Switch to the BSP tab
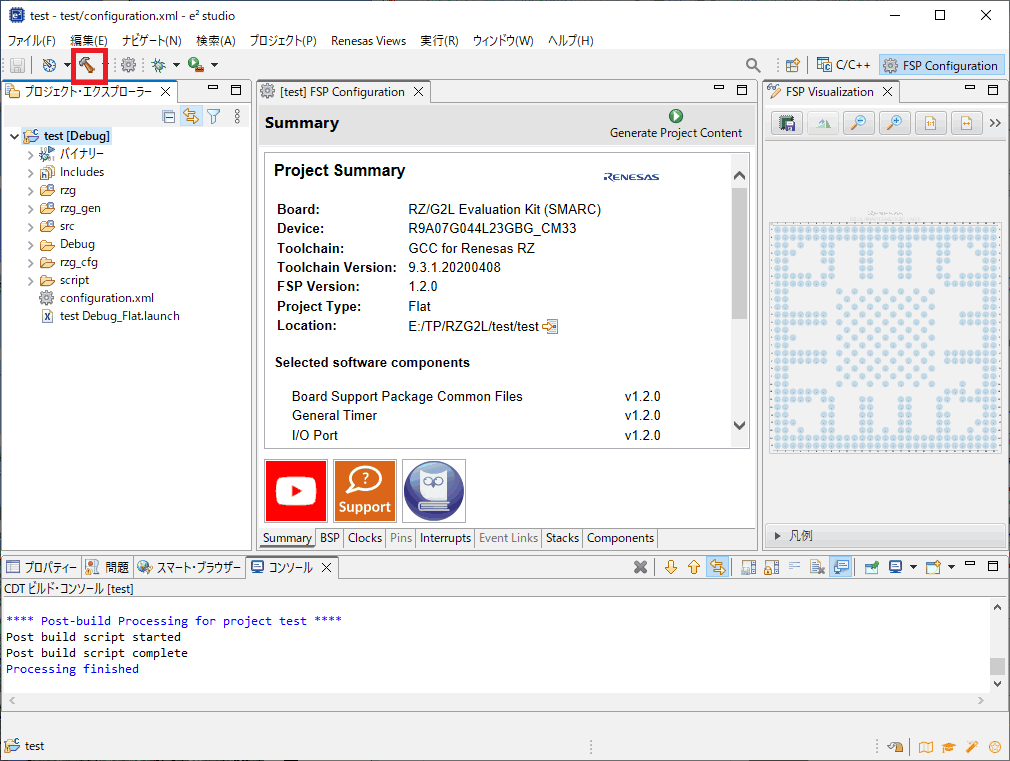This screenshot has height=761, width=1010. 330,538
